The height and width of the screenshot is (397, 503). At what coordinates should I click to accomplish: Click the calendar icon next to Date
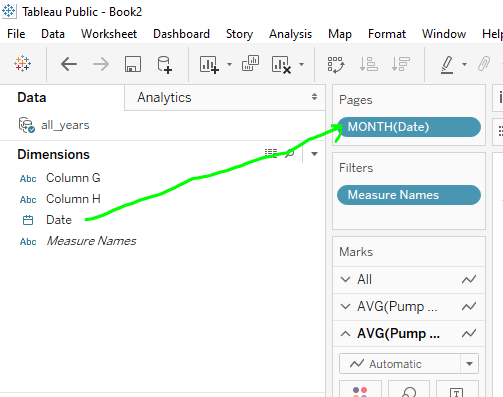(28, 220)
